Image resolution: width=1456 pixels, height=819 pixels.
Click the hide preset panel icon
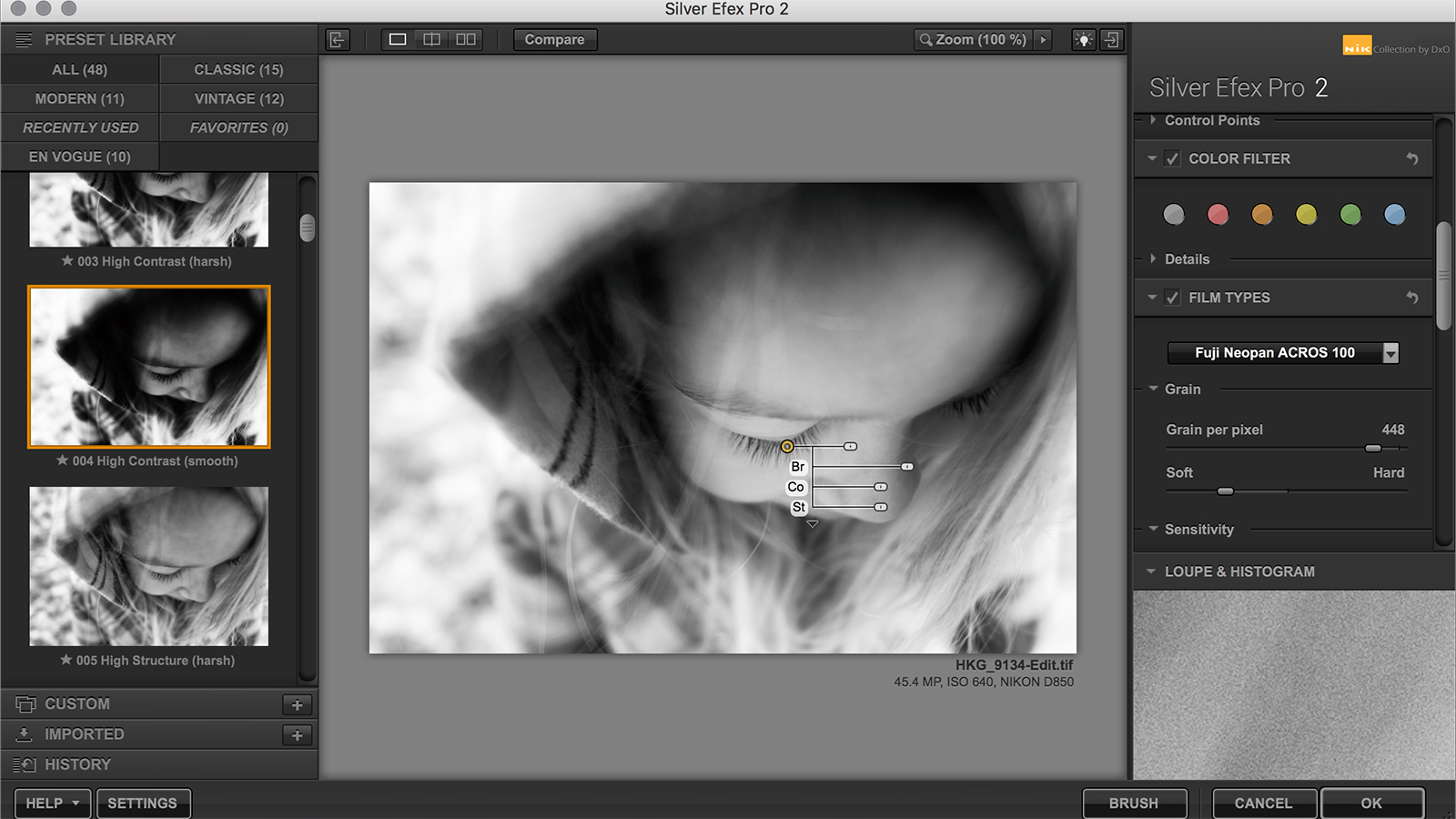(338, 39)
